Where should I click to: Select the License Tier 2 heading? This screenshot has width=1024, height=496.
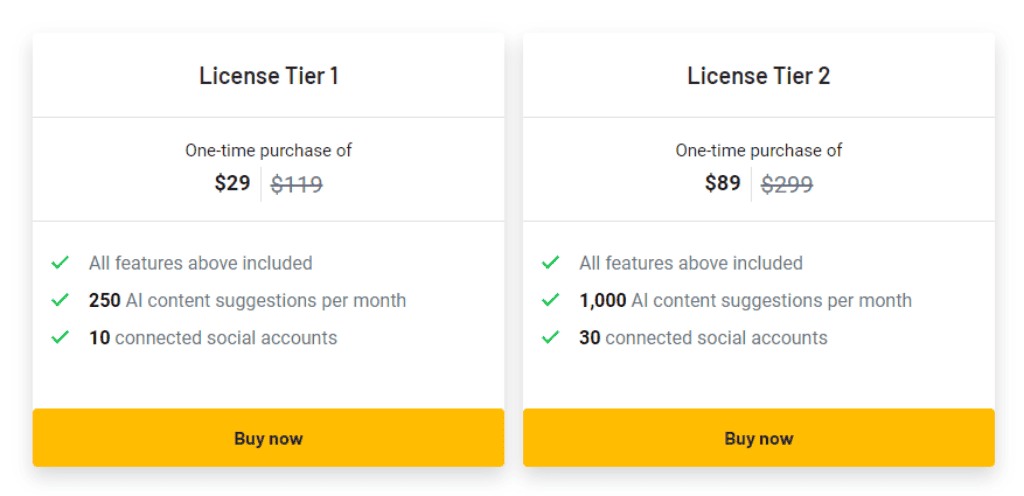pyautogui.click(x=759, y=76)
